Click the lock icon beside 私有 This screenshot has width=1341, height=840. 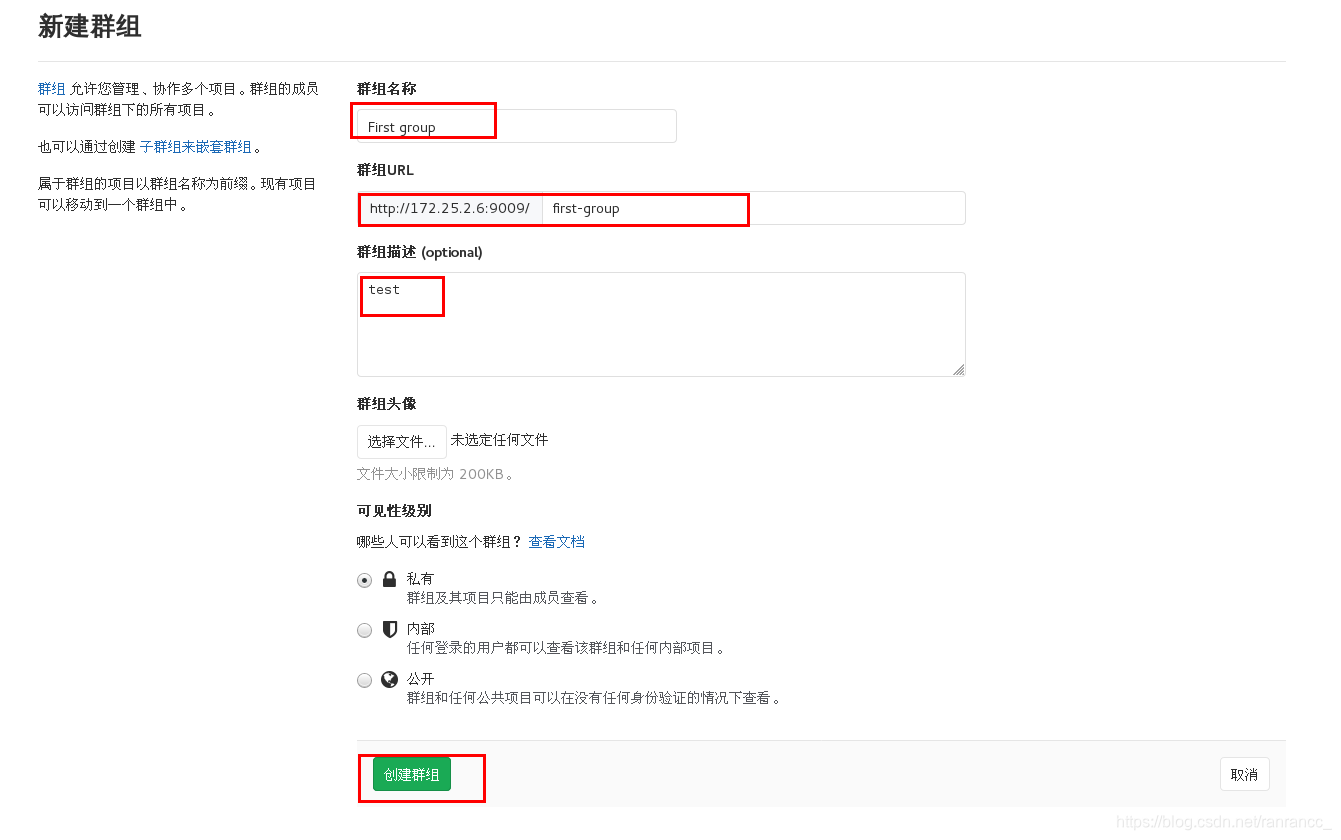pos(390,579)
